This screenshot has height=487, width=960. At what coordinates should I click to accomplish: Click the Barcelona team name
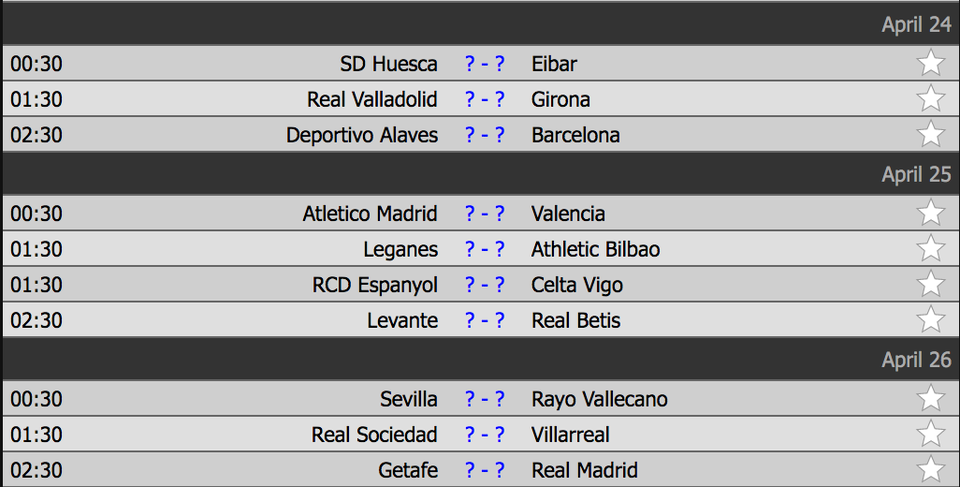coord(575,135)
